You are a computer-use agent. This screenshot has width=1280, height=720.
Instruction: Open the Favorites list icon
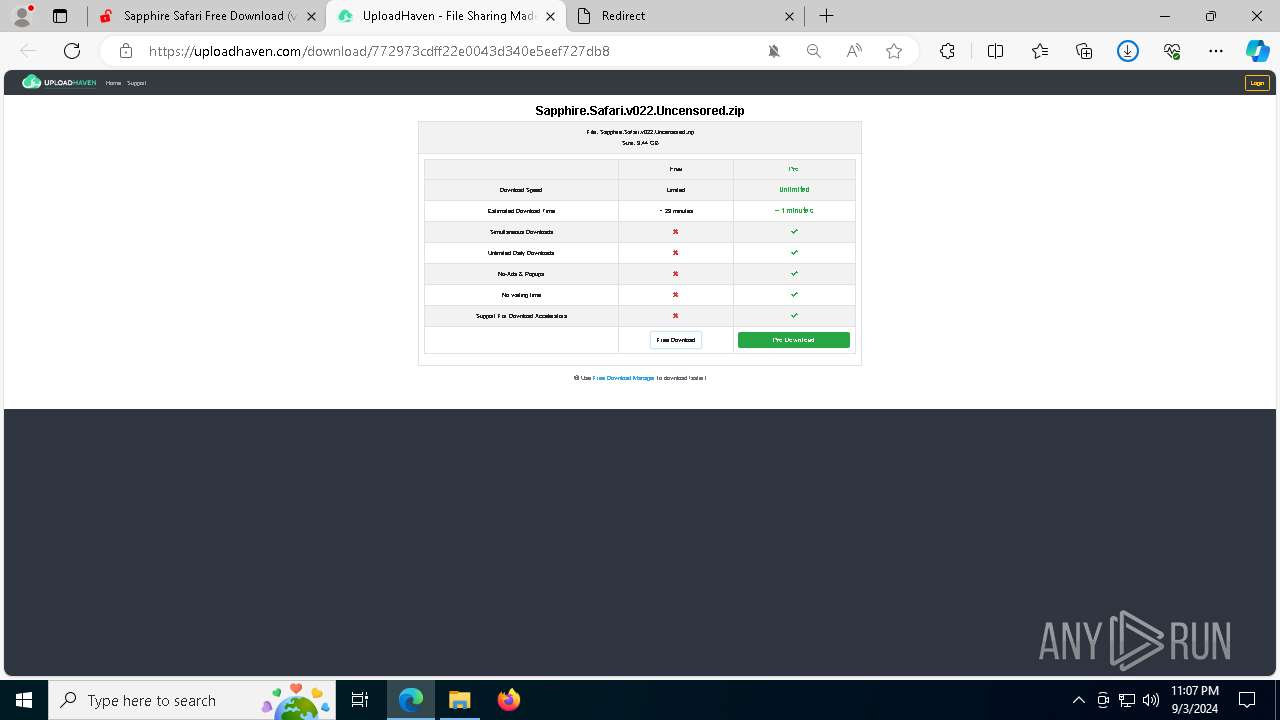tap(1040, 51)
